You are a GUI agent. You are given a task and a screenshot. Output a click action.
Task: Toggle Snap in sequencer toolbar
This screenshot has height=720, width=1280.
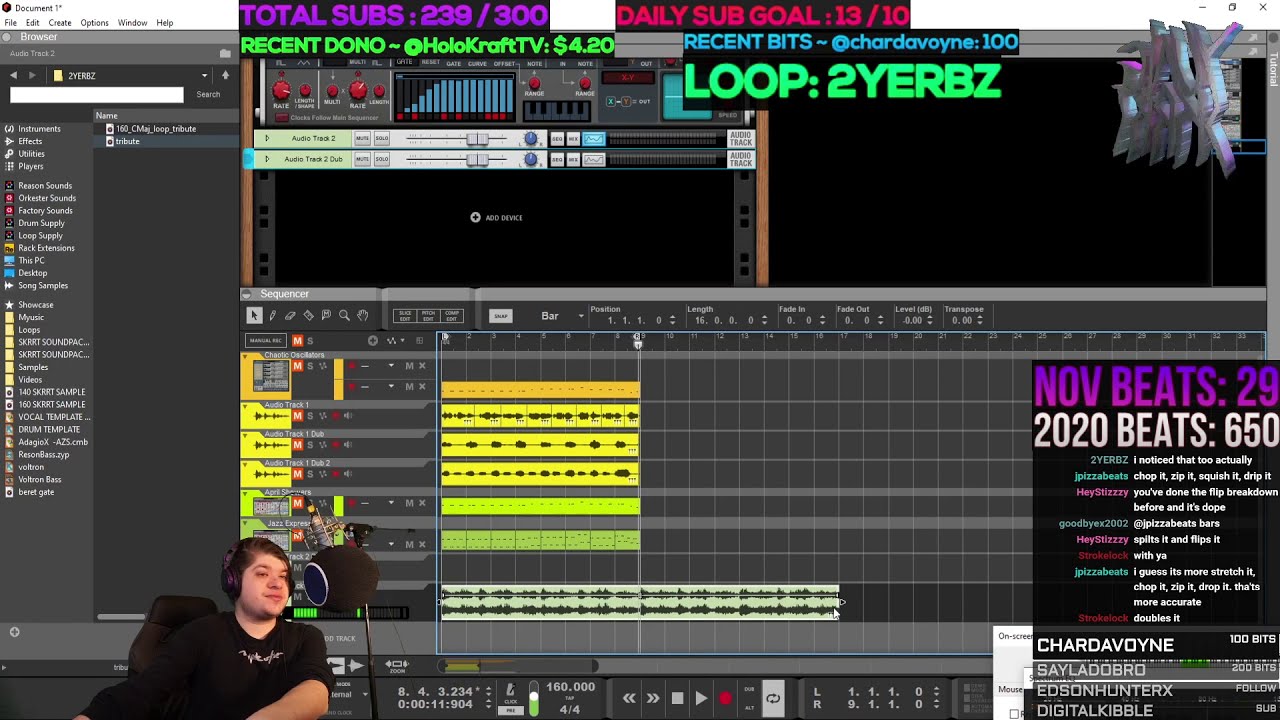500,316
